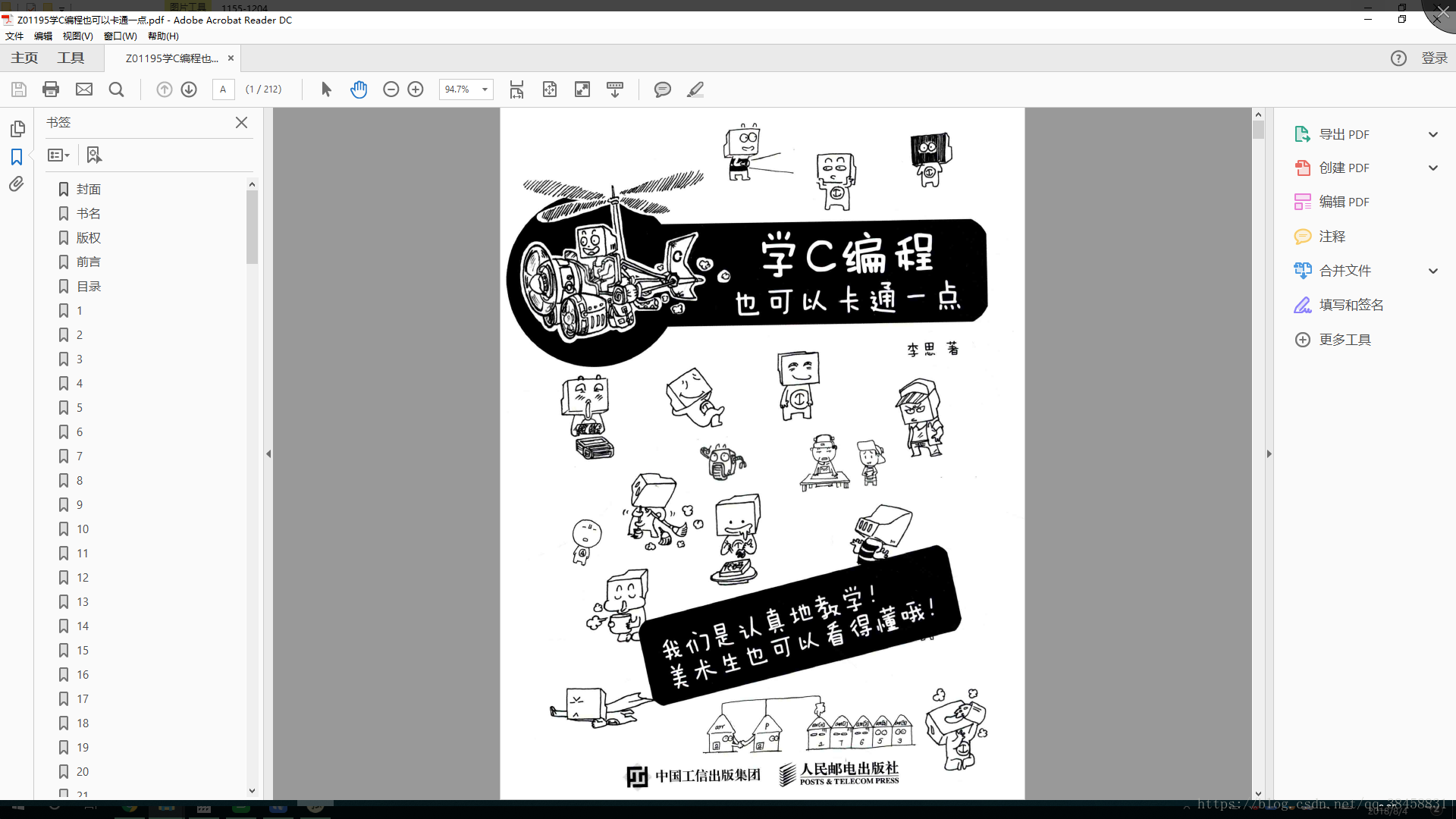Viewport: 1456px width, 819px height.
Task: Click the Add comment speech bubble icon
Action: pos(662,89)
